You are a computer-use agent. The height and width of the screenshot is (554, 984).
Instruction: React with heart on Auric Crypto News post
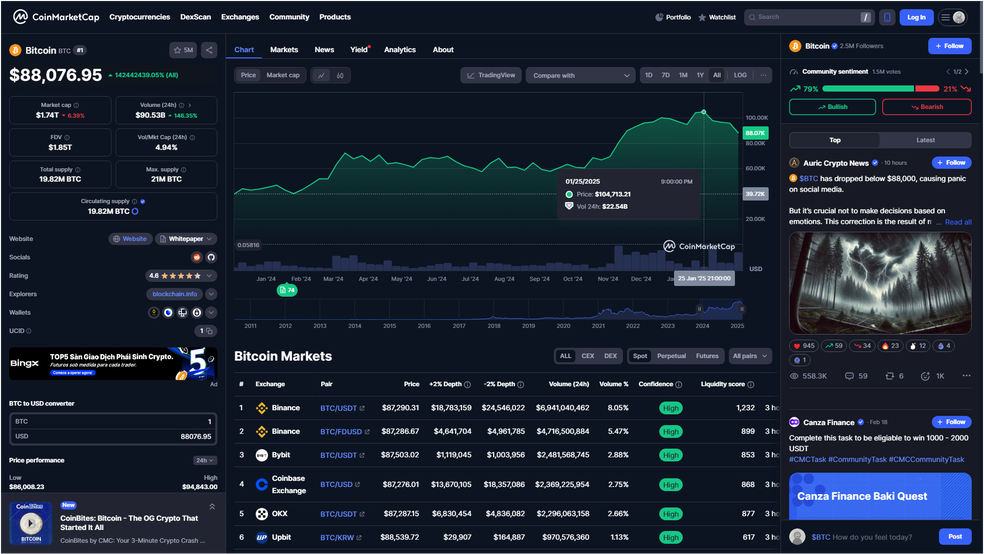point(803,346)
